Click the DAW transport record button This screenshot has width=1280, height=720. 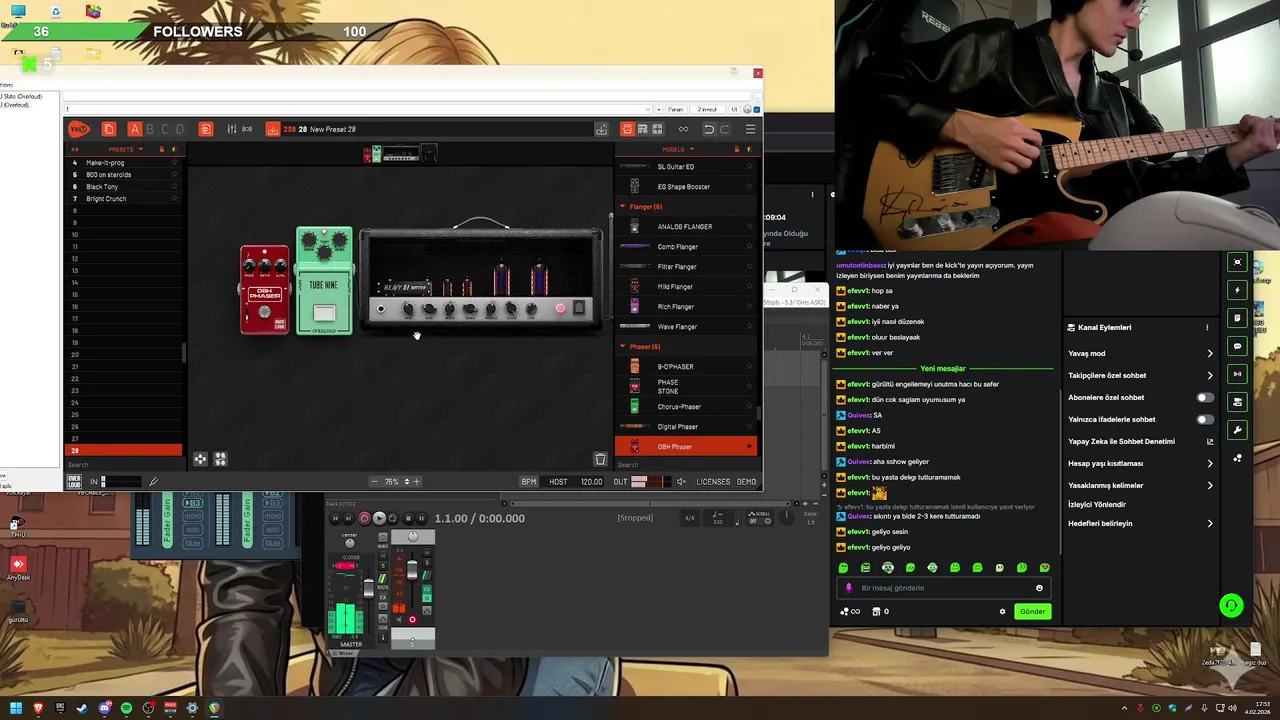click(364, 518)
